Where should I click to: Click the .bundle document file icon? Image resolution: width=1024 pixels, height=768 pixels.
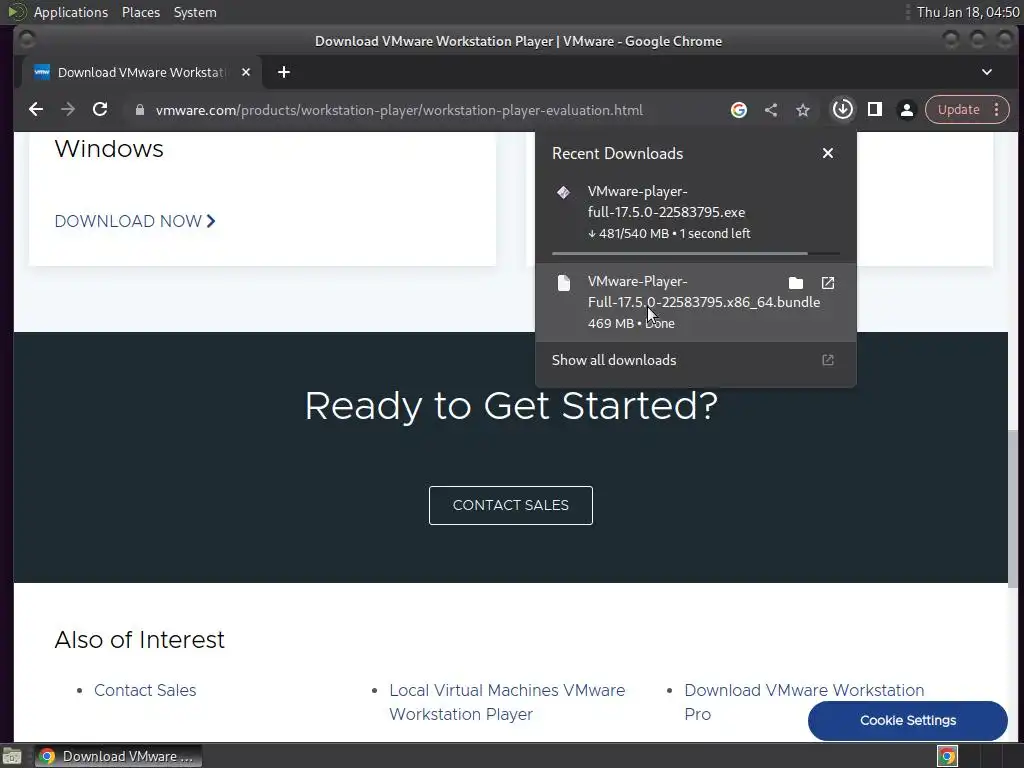(564, 282)
